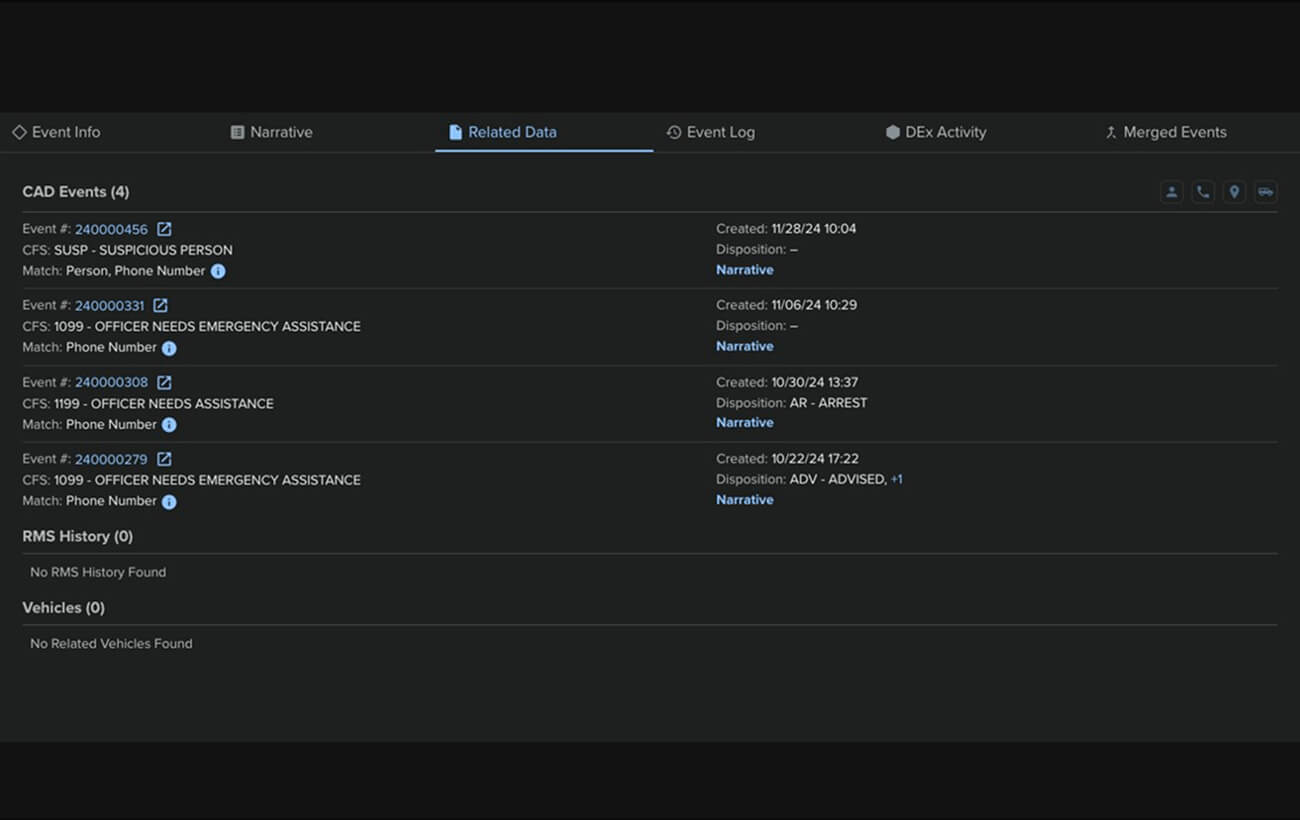Image resolution: width=1300 pixels, height=820 pixels.
Task: Open the DEx Activity tab
Action: tap(936, 132)
